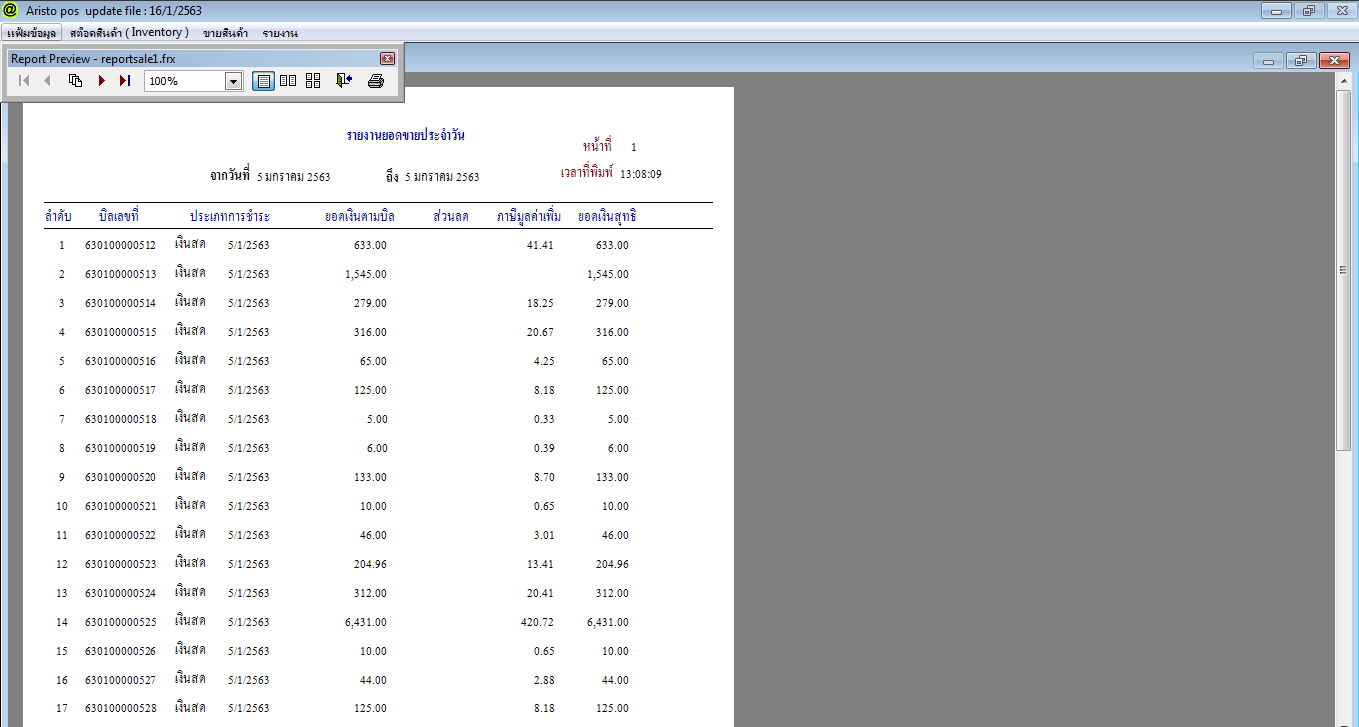The width and height of the screenshot is (1359, 727).
Task: Click print time 13:08:09
Action: [641, 174]
